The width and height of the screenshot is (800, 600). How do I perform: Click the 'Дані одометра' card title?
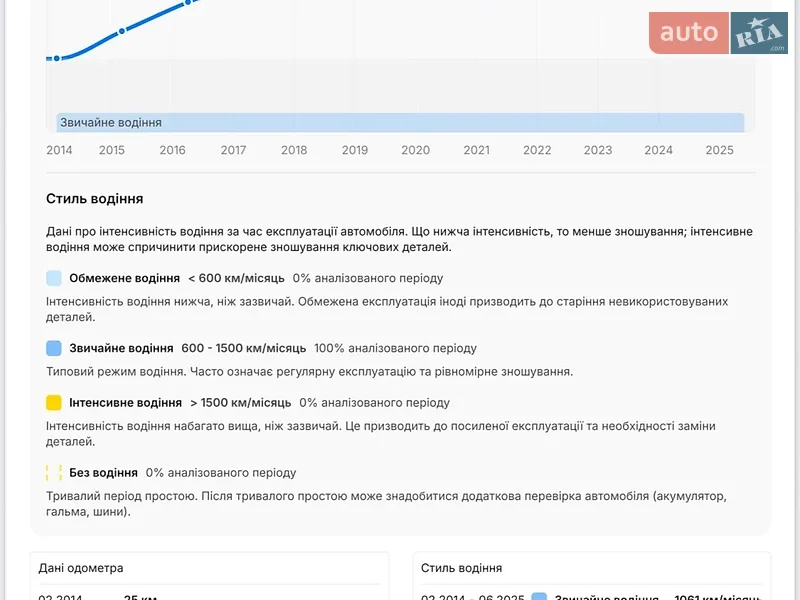pyautogui.click(x=81, y=568)
